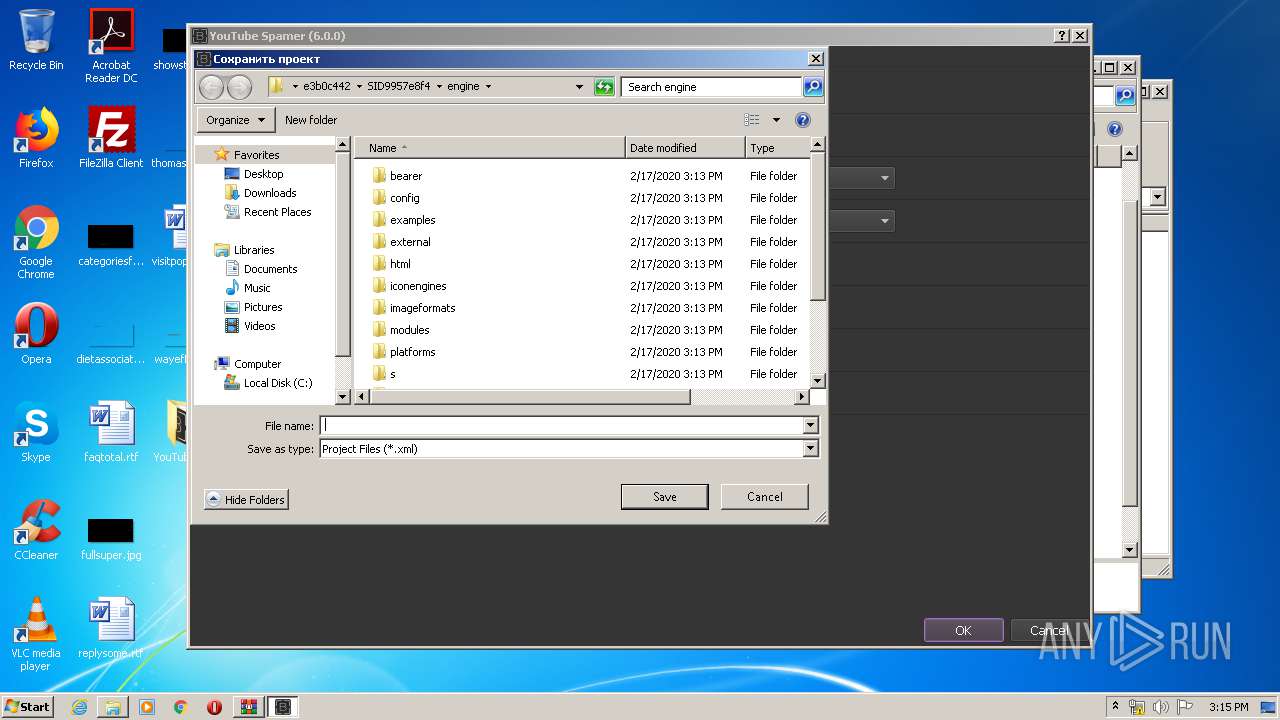The width and height of the screenshot is (1280, 720).
Task: Open the Change your view icon
Action: [x=752, y=120]
